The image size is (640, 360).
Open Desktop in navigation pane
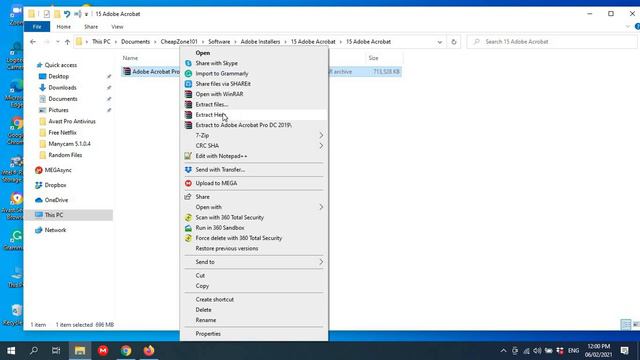[x=58, y=76]
